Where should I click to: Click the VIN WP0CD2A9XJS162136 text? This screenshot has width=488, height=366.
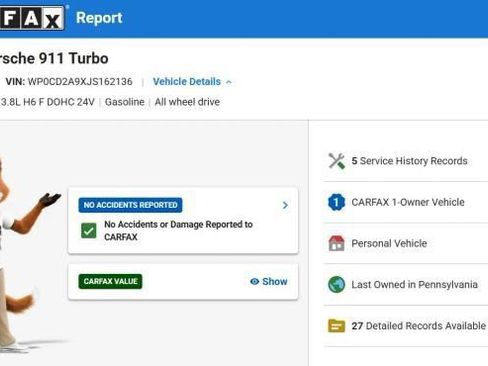[x=69, y=82]
